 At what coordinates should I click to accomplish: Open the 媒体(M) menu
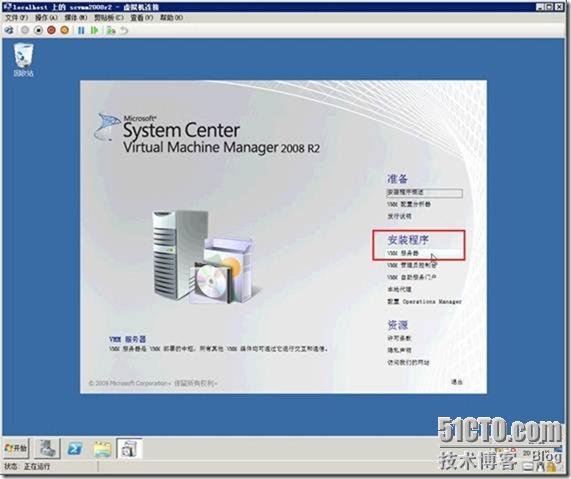point(76,17)
